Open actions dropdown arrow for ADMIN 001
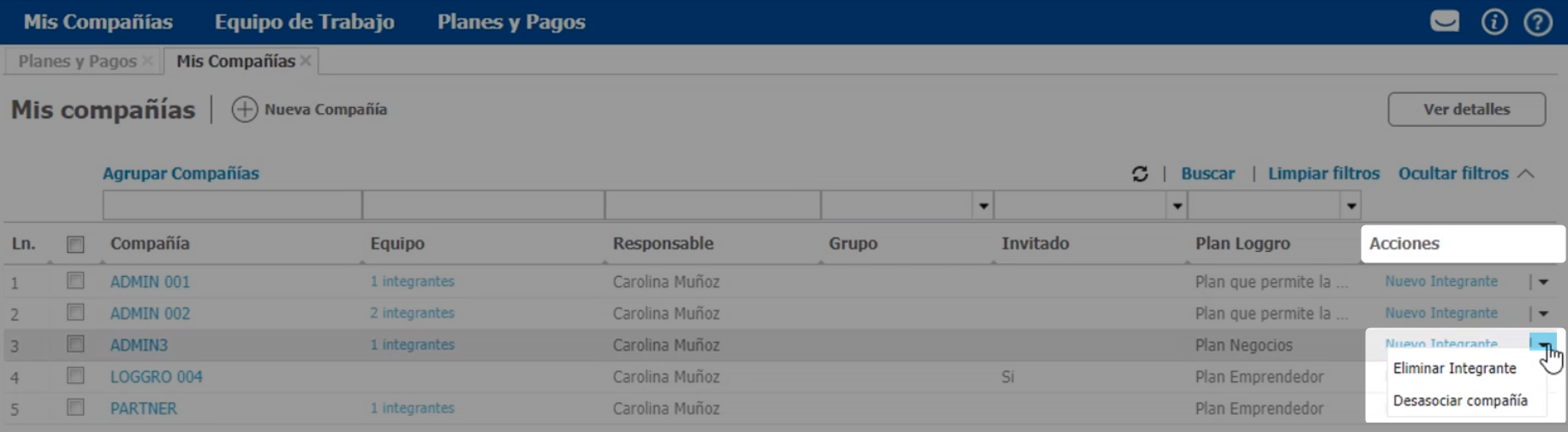Image resolution: width=1568 pixels, height=432 pixels. pyautogui.click(x=1543, y=282)
